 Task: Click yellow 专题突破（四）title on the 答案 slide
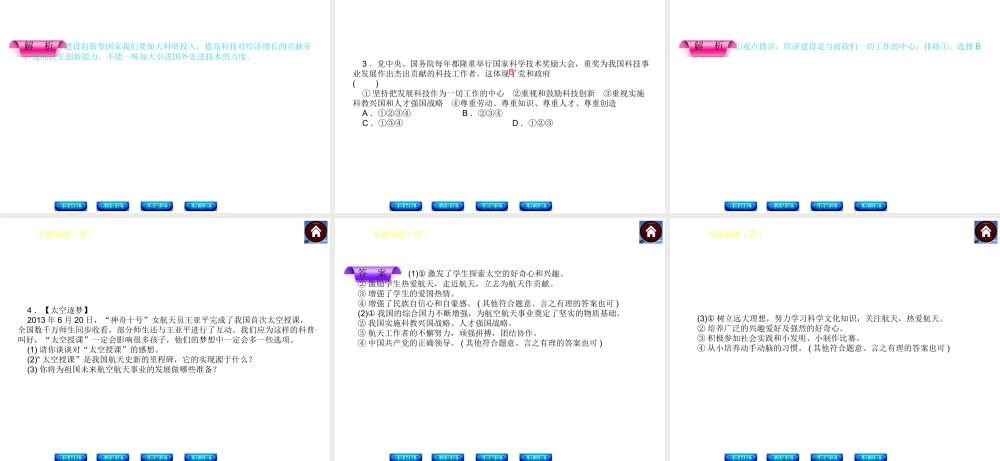400,234
